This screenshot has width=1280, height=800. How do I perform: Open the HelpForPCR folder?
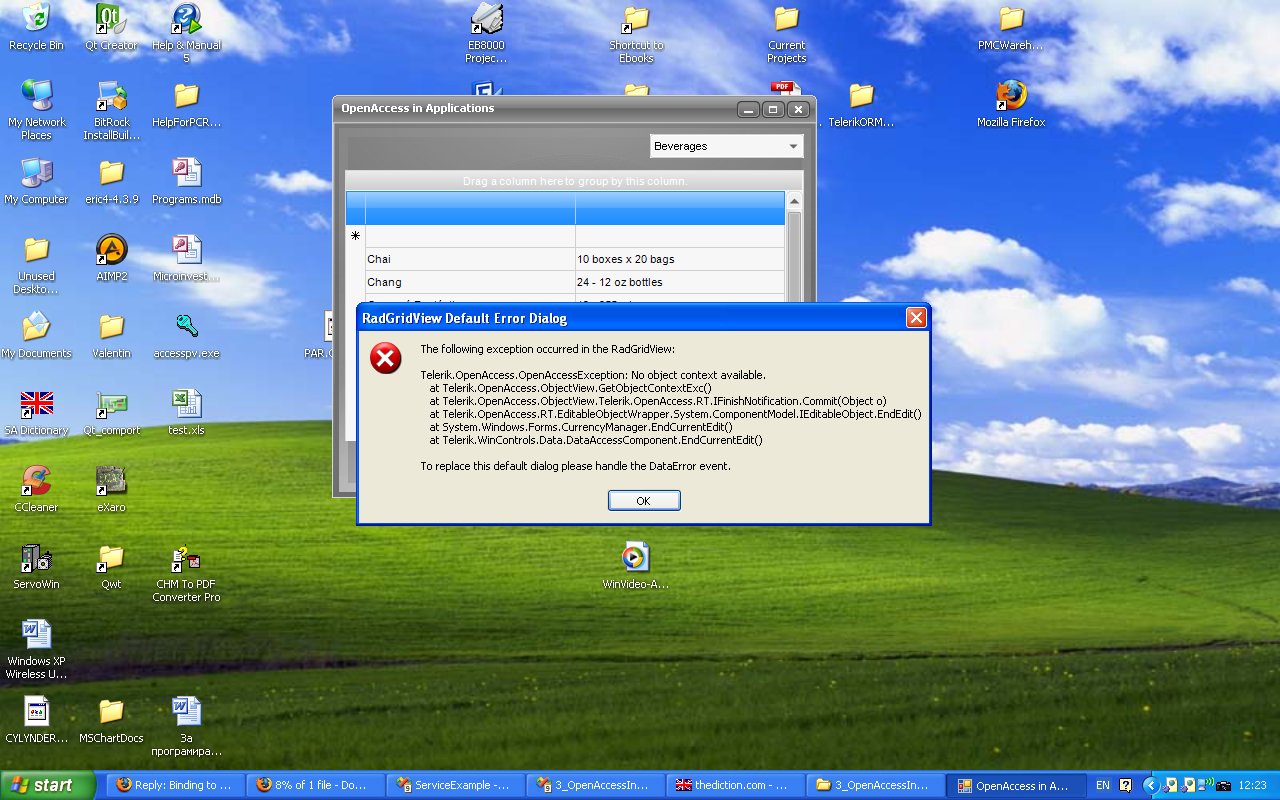(186, 104)
